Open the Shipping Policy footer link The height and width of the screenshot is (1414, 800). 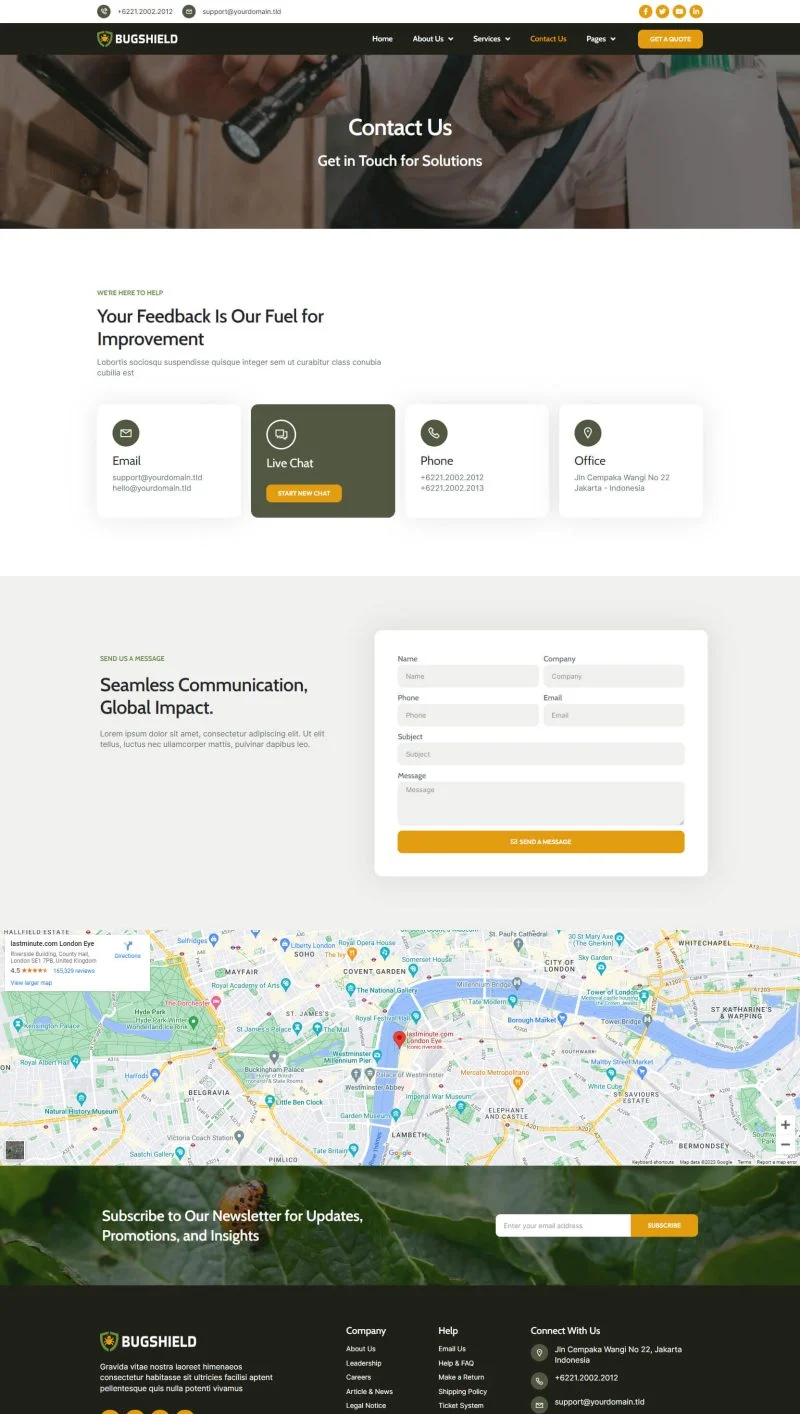pos(463,1391)
